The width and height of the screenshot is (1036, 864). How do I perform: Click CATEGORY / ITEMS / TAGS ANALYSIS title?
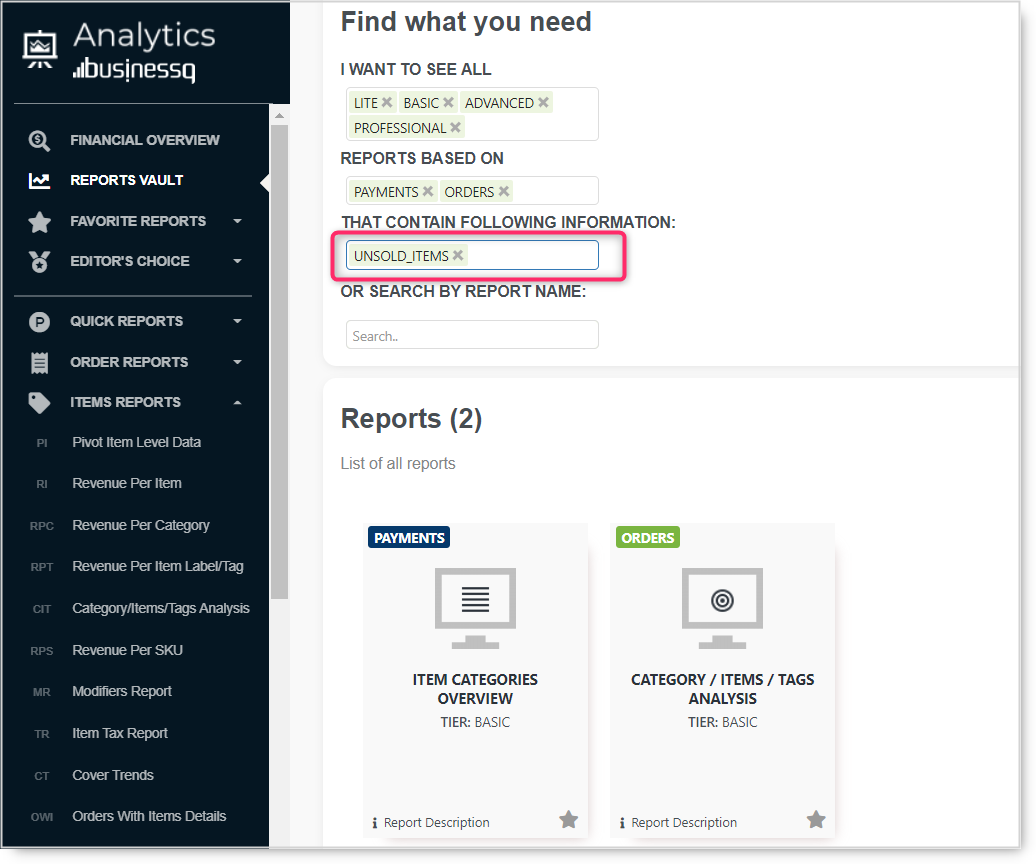pyautogui.click(x=722, y=690)
